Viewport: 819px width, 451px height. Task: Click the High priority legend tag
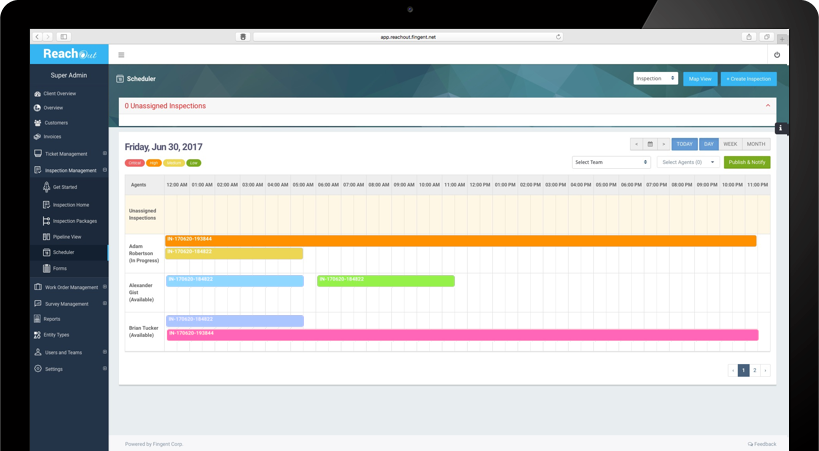[154, 163]
